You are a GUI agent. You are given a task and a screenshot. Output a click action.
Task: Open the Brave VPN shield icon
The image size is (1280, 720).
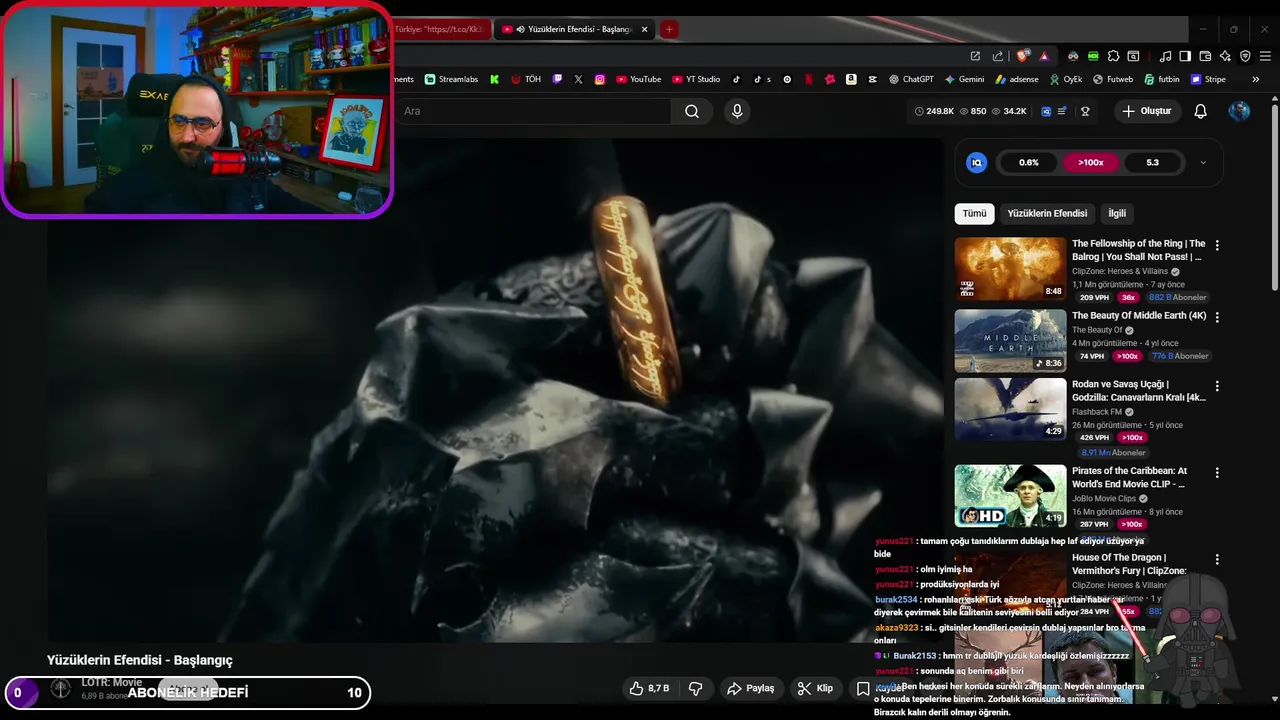(1245, 56)
